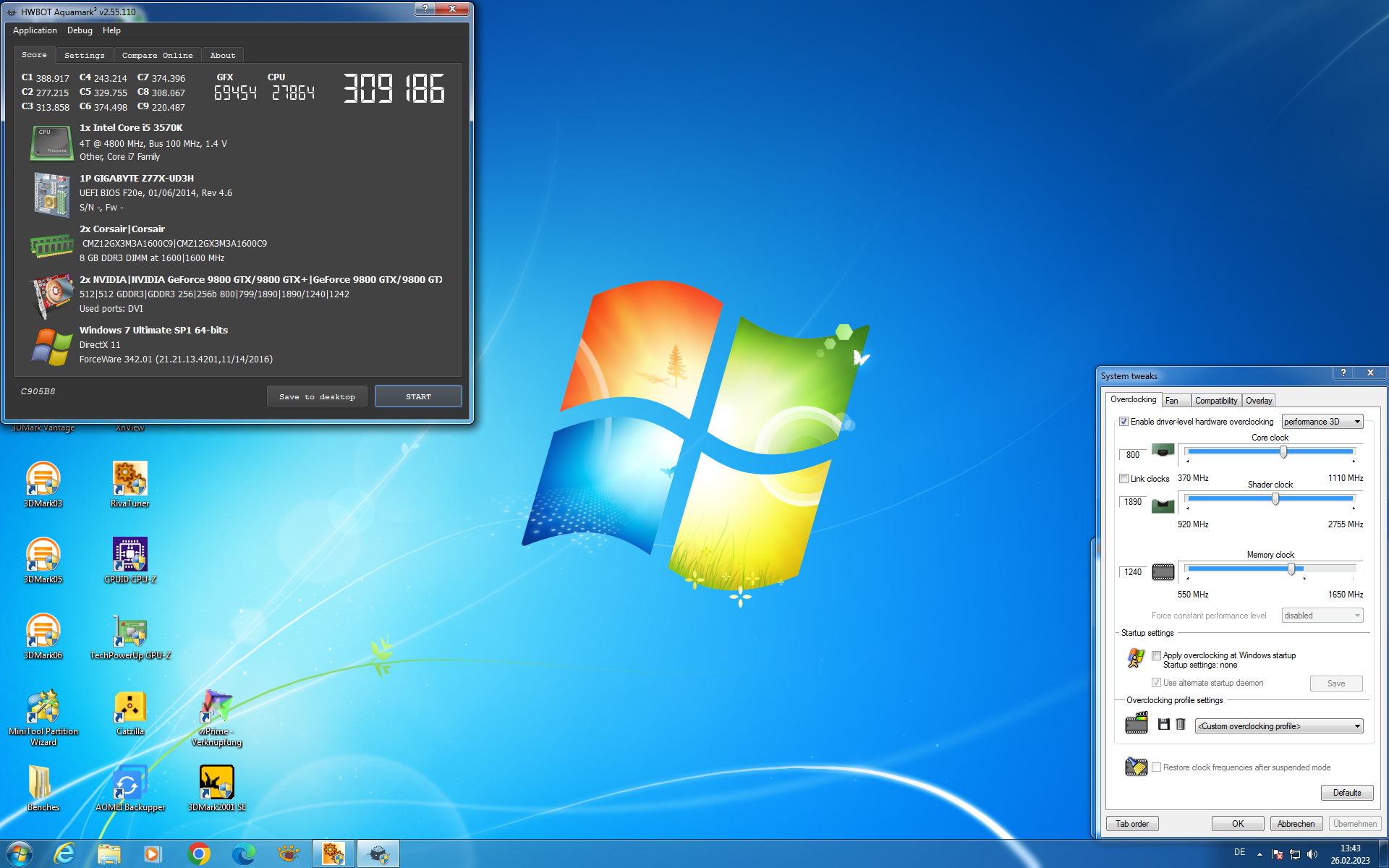Launch AOMEI Backupper from desktop

[130, 787]
